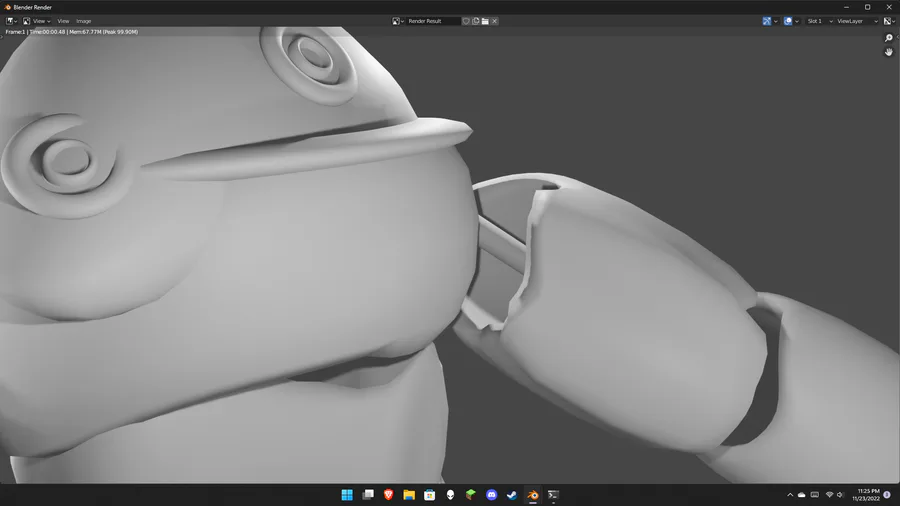The height and width of the screenshot is (506, 900).
Task: Click the Render Result name field
Action: coord(433,21)
